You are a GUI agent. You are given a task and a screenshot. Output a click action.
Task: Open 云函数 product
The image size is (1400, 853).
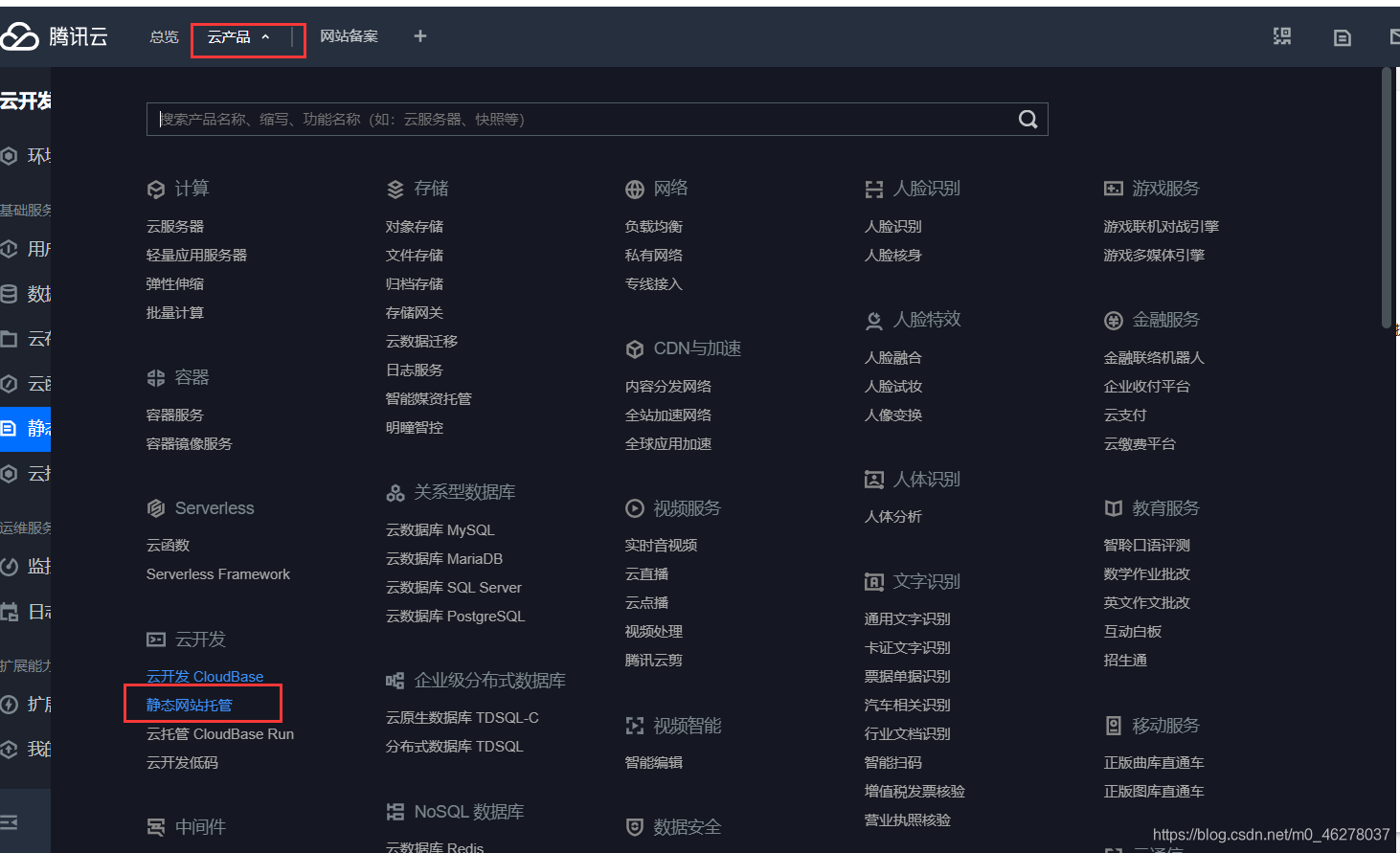click(x=169, y=546)
